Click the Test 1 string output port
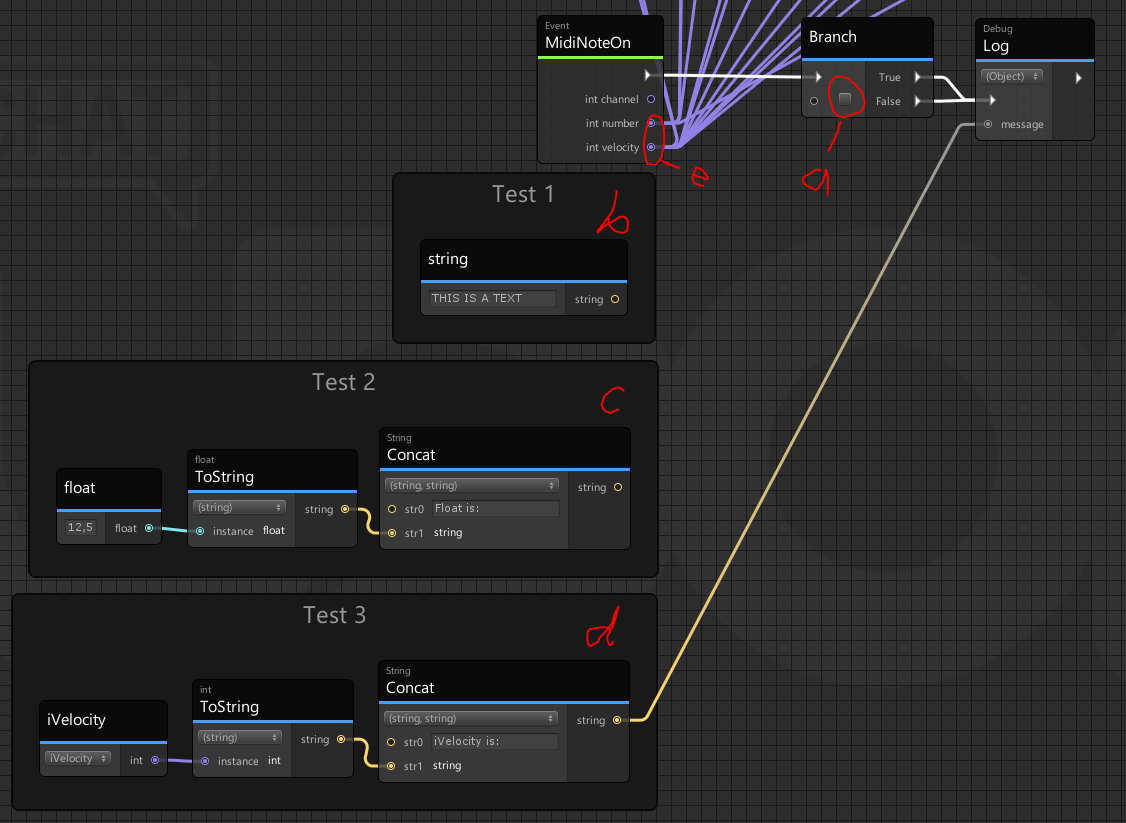The height and width of the screenshot is (823, 1126). pos(614,299)
